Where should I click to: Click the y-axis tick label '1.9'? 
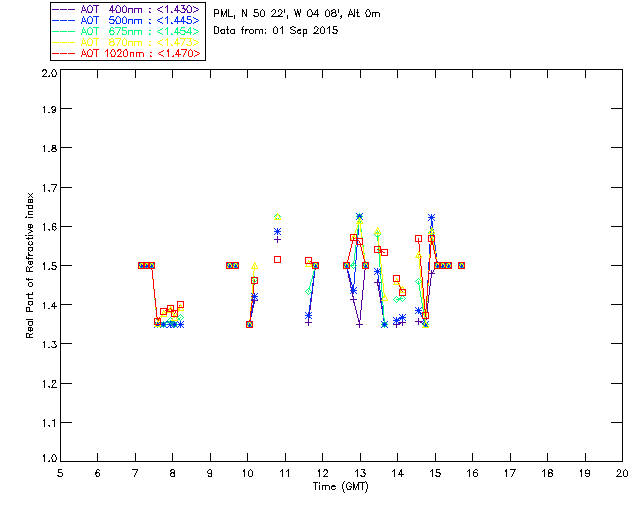(49, 109)
